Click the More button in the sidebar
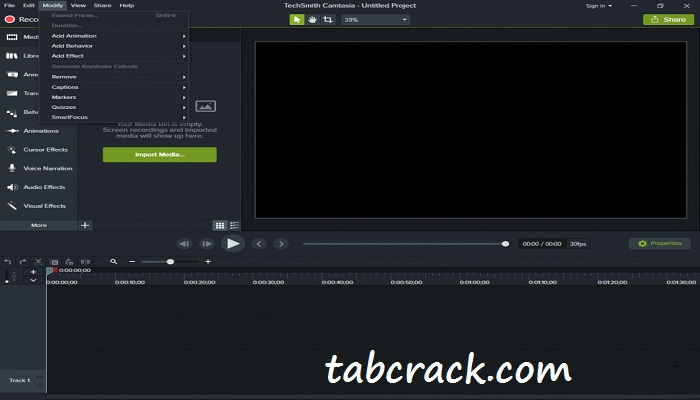 tap(39, 225)
